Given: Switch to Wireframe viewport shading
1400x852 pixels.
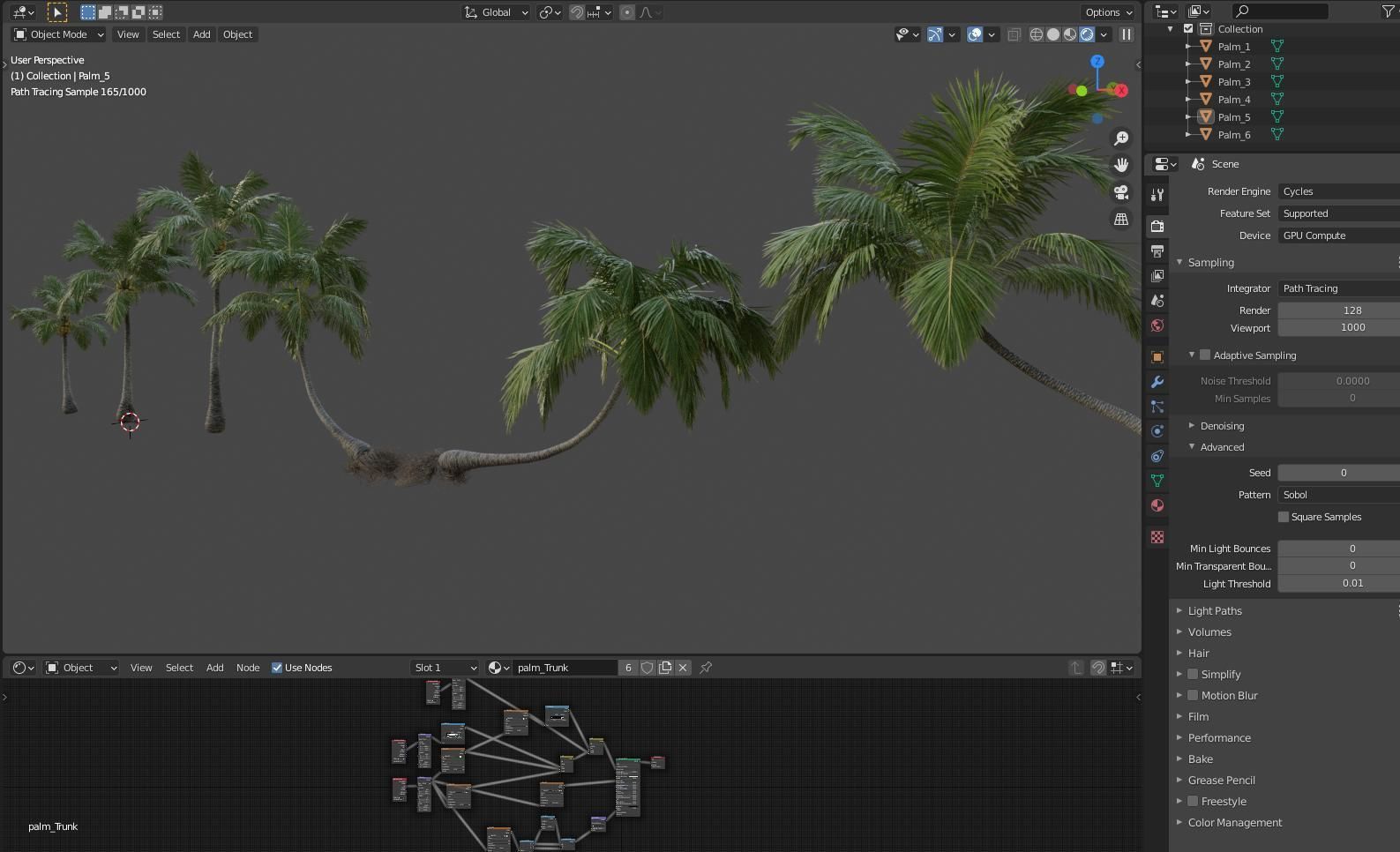Looking at the screenshot, I should [1037, 34].
